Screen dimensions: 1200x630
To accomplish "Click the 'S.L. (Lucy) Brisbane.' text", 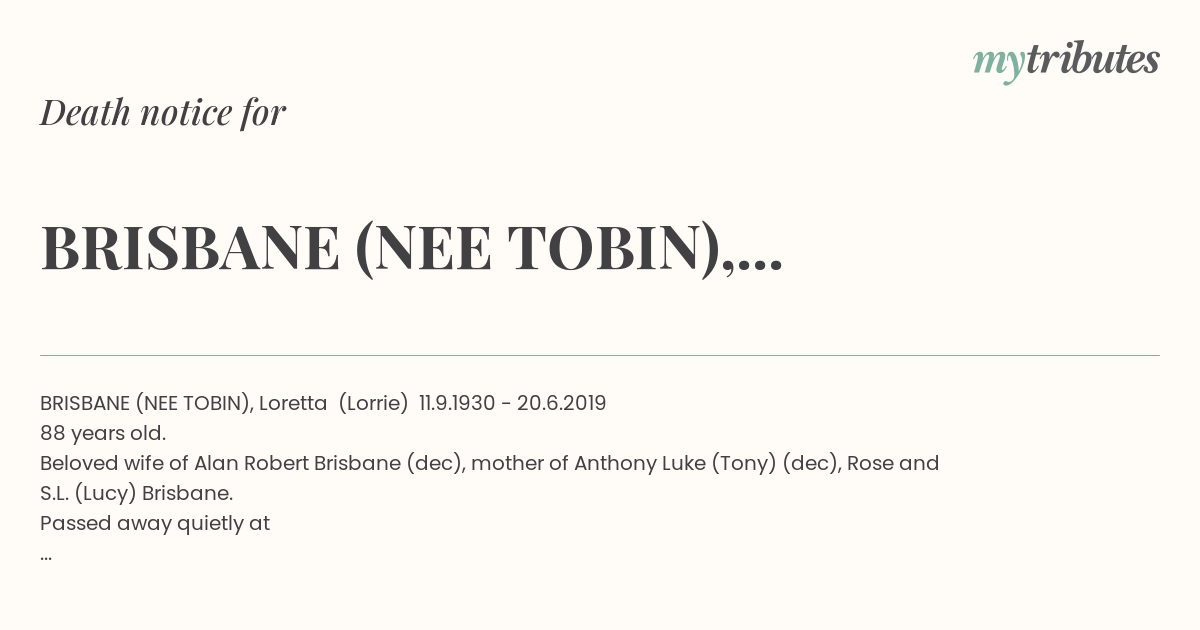I will (x=136, y=494).
